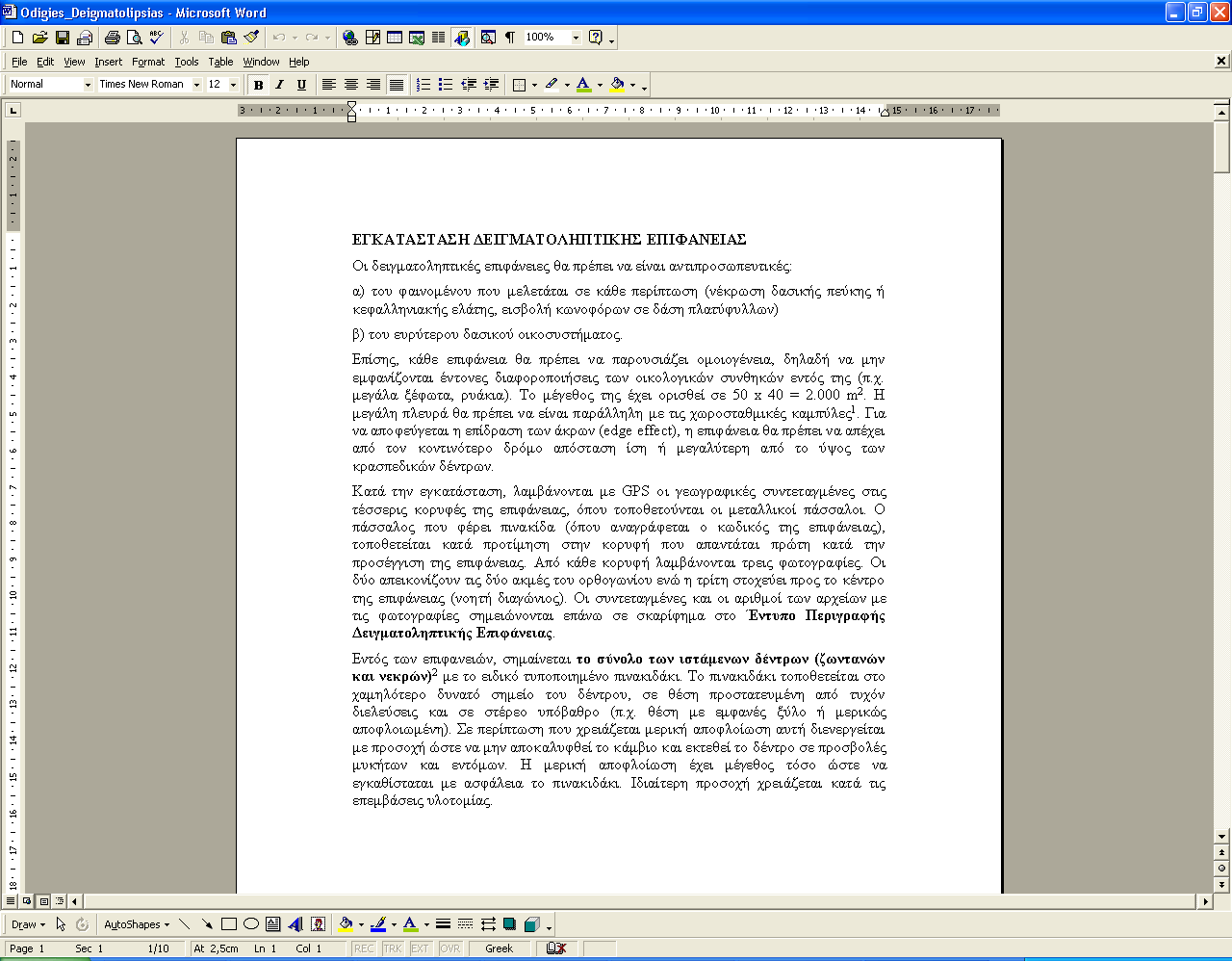Viewport: 1232px width, 961px height.
Task: Insert Clip Art from the Drawing toolbar
Action: 318,924
